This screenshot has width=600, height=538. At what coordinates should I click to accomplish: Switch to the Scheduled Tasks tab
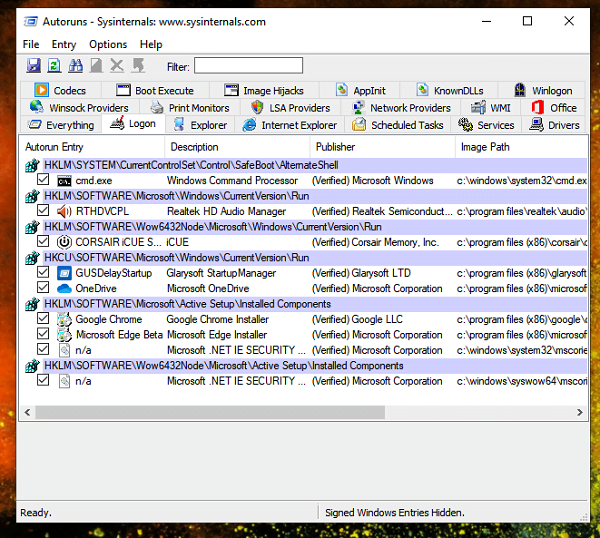[x=398, y=125]
